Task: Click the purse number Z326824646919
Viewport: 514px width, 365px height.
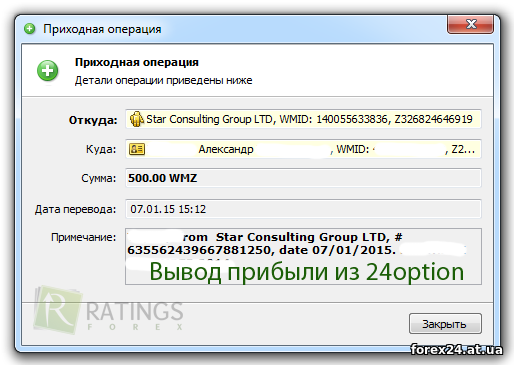Action: point(433,119)
